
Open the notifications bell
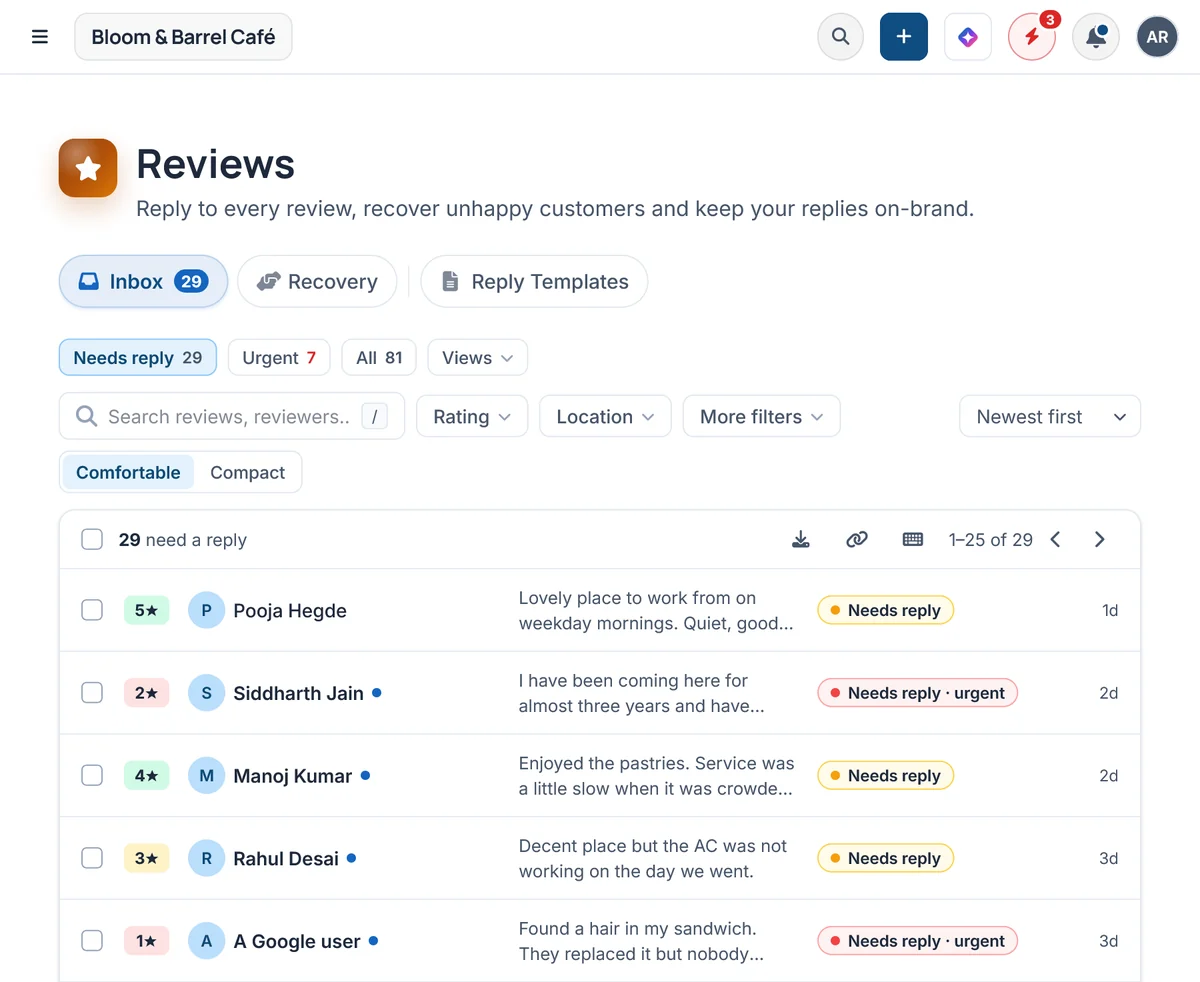click(1096, 37)
